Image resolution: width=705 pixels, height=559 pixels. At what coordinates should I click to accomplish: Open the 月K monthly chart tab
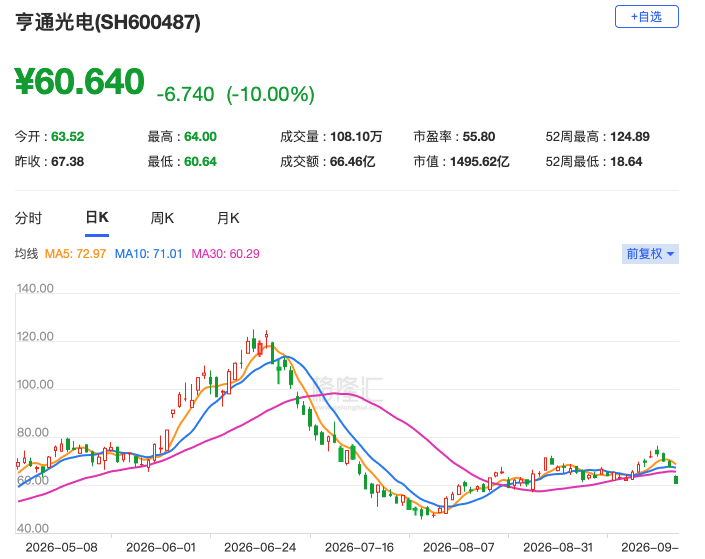click(x=228, y=218)
